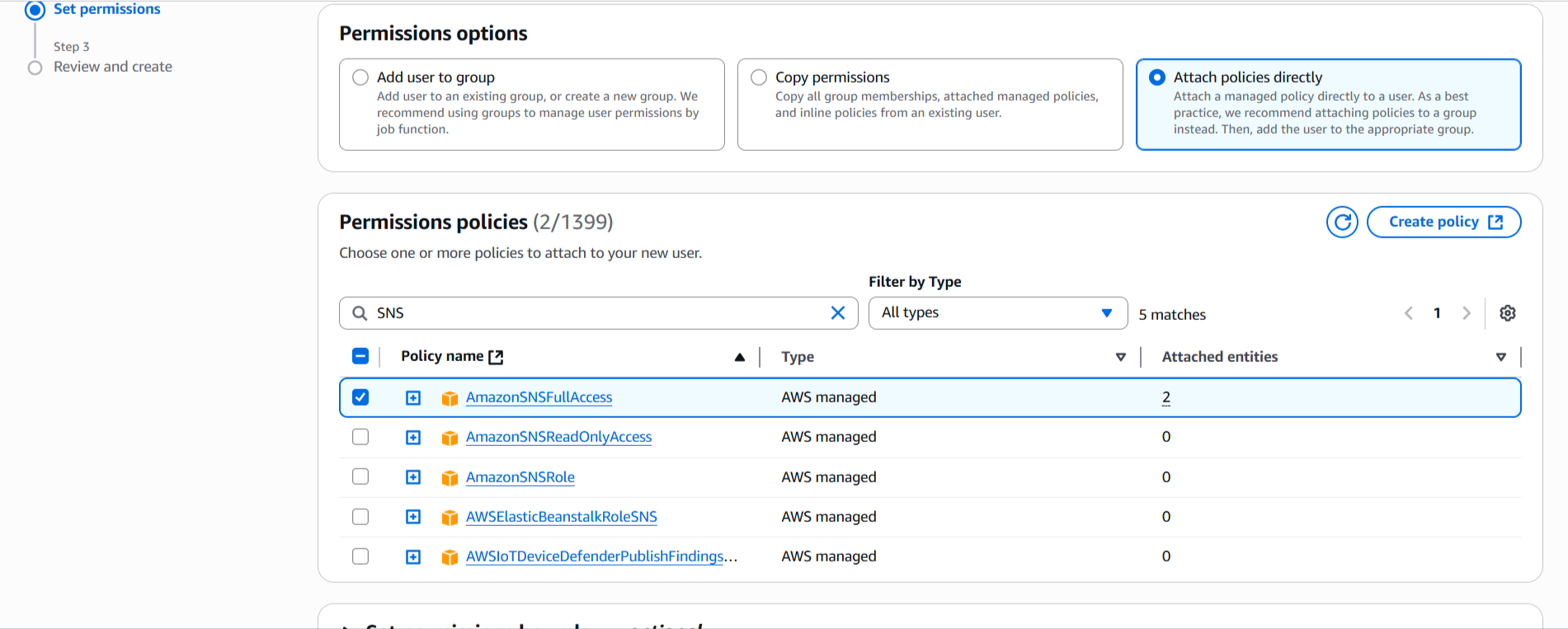Open the Filter by Type dropdown

997,313
